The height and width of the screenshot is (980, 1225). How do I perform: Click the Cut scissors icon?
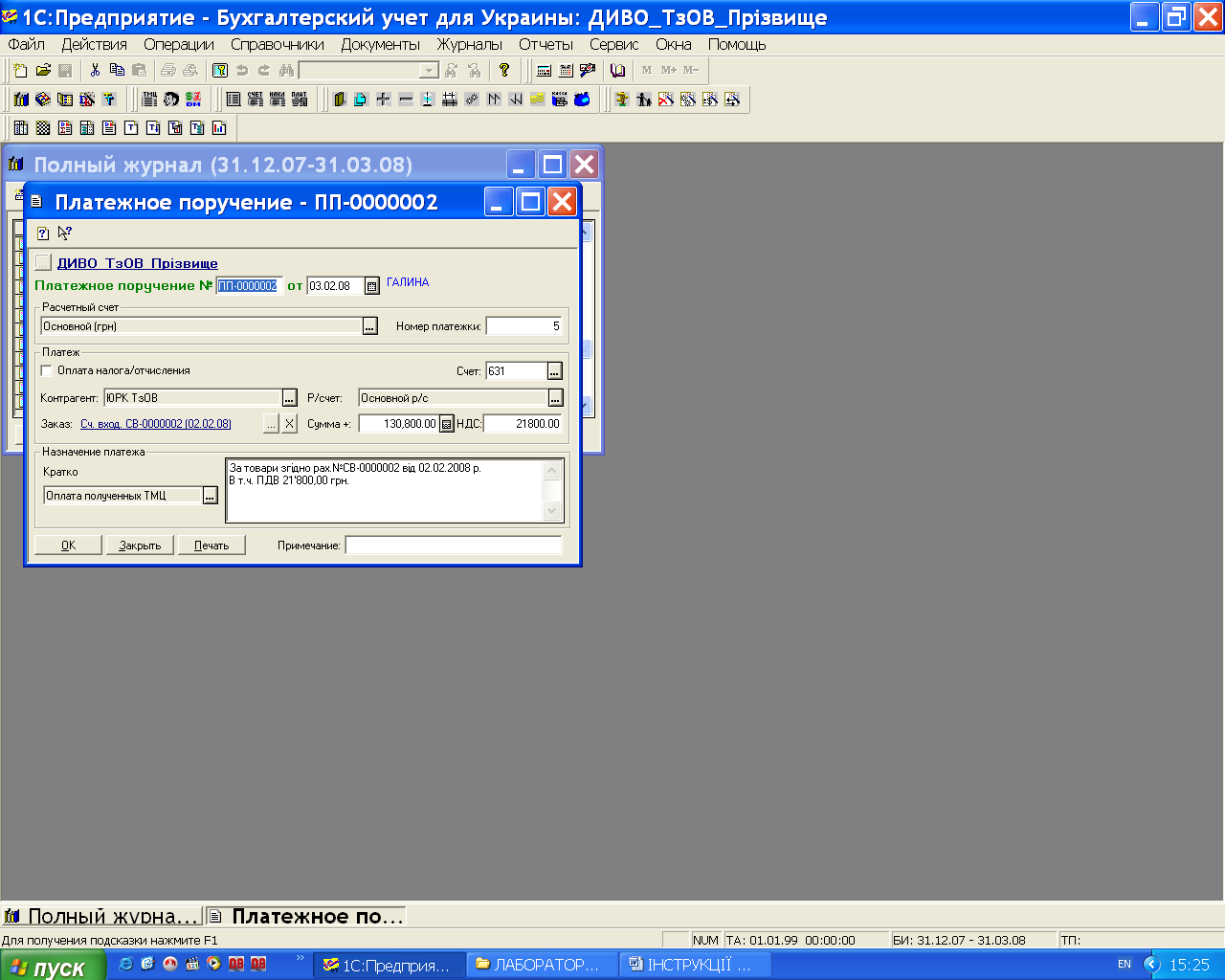point(95,70)
